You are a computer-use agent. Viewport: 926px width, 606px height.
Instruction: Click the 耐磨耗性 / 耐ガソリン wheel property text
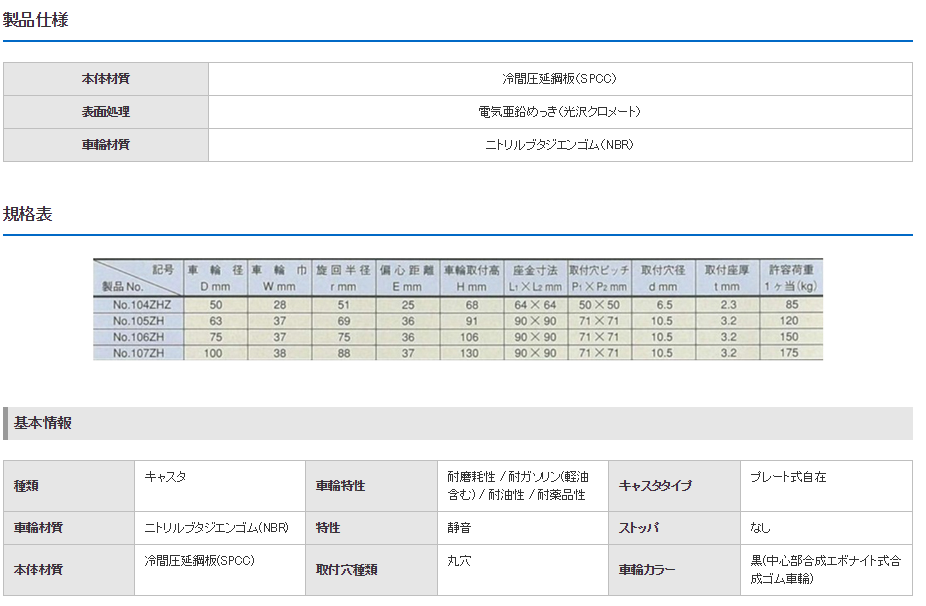518,486
